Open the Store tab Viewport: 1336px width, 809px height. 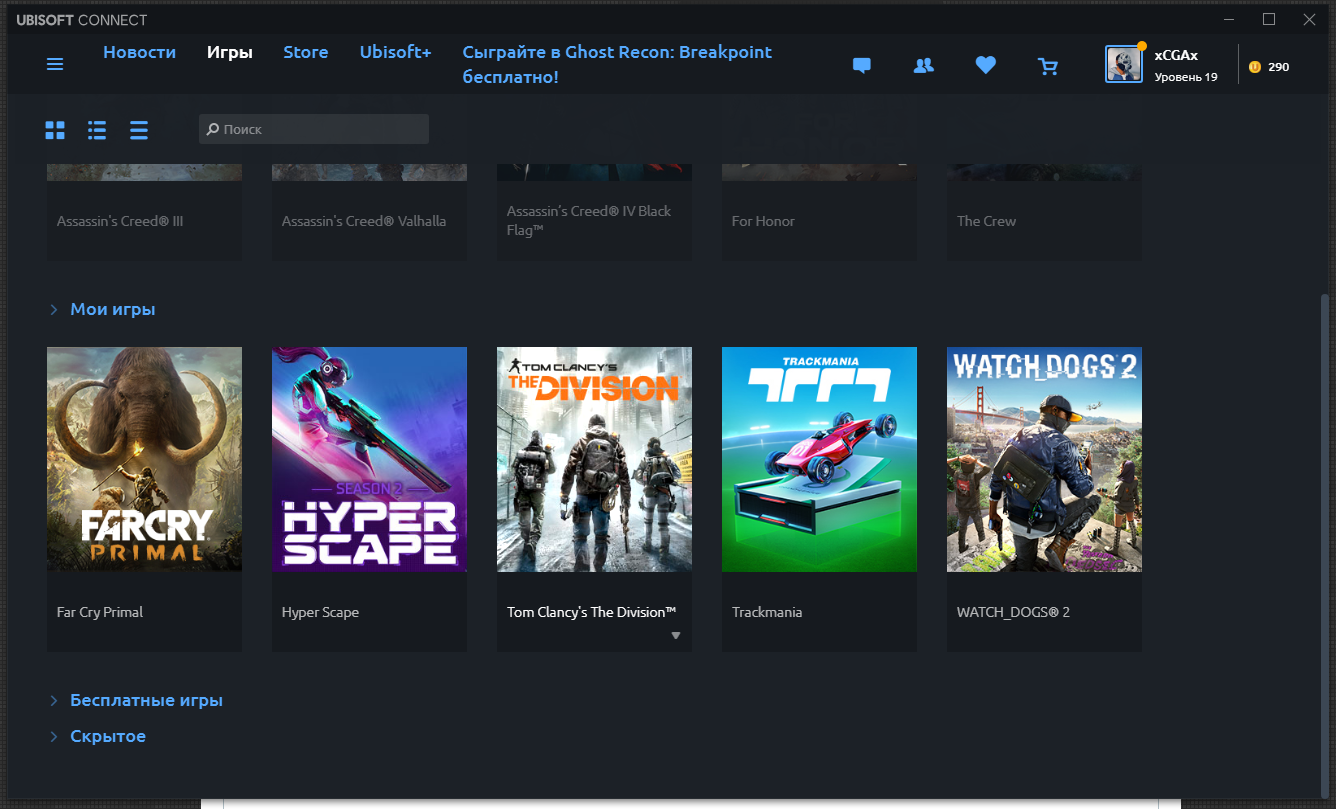pos(305,52)
